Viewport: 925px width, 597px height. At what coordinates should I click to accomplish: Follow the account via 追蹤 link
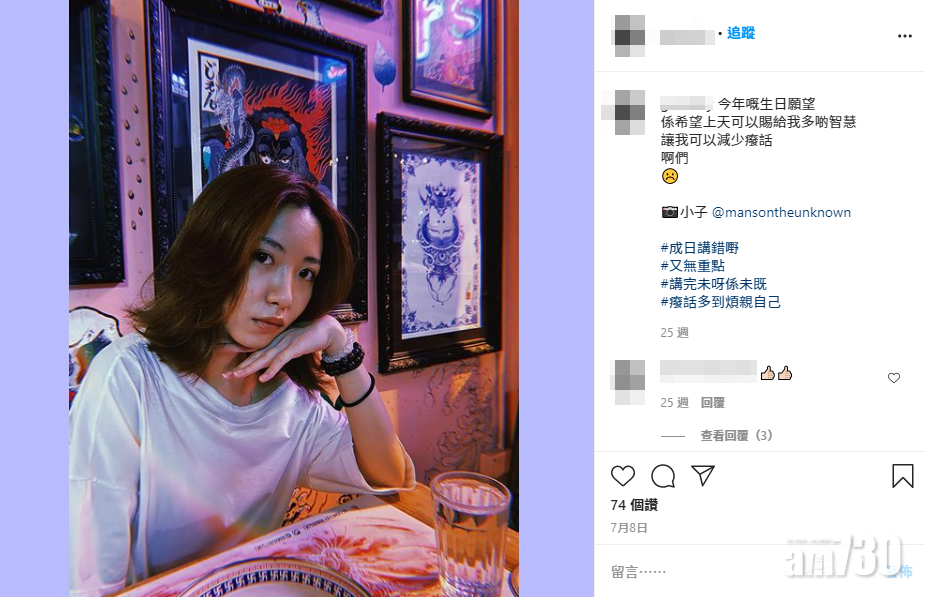741,33
